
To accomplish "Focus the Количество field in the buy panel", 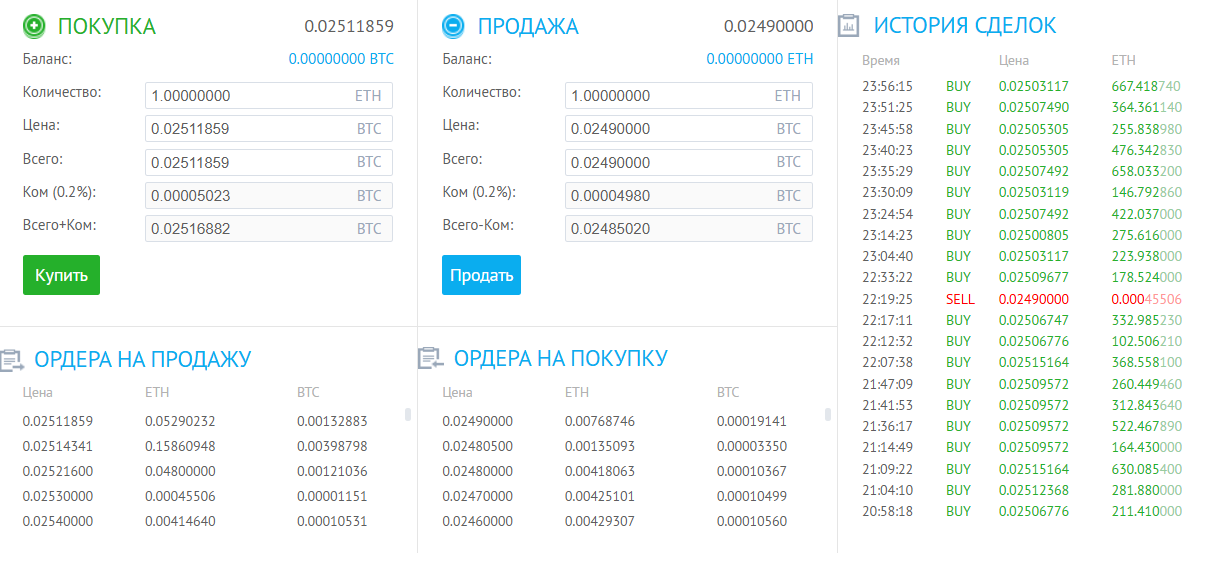I will pos(268,95).
